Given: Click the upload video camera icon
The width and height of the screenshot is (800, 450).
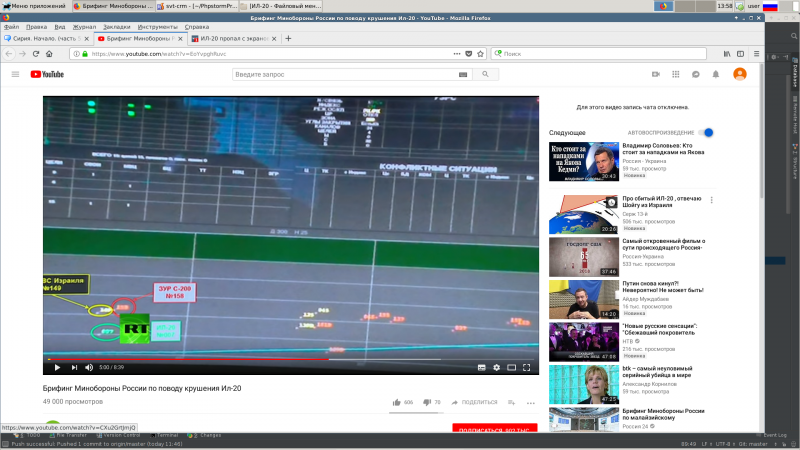Looking at the screenshot, I should pos(656,74).
